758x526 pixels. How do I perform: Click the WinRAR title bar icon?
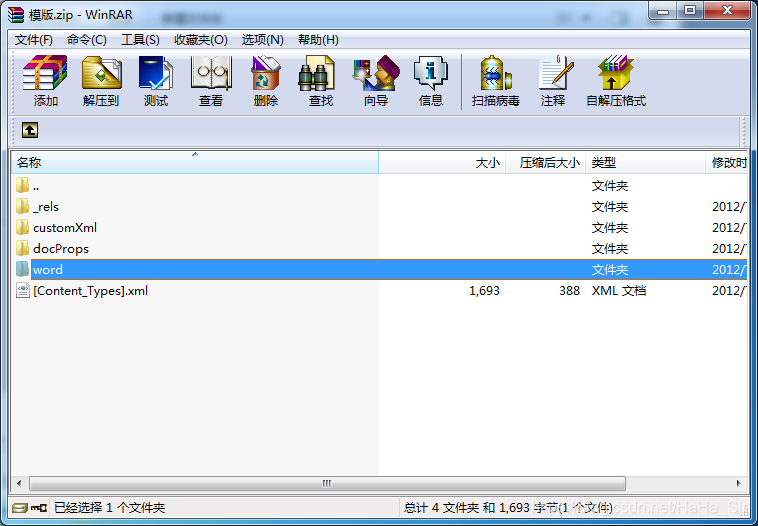point(16,15)
